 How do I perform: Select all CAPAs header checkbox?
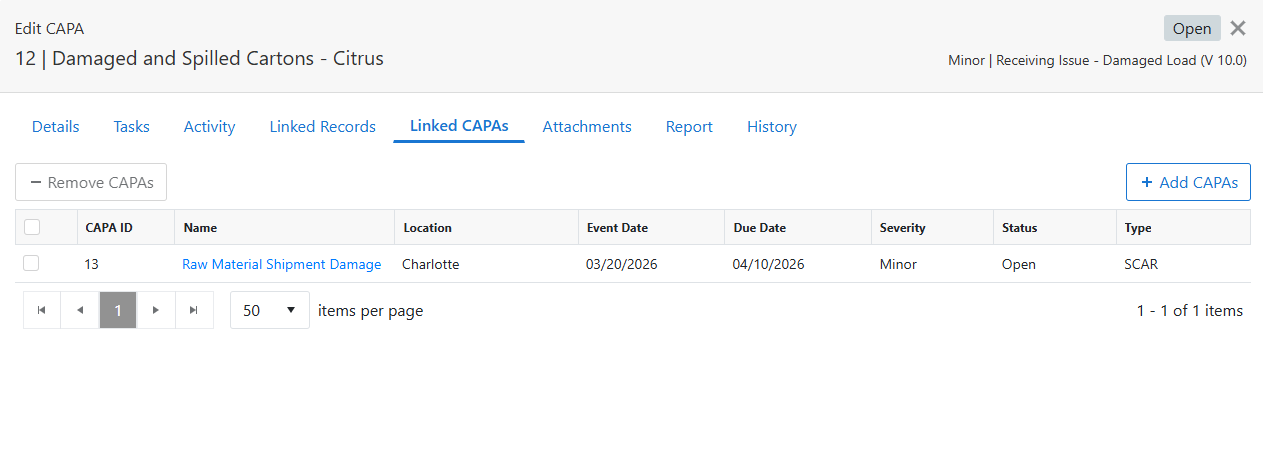pyautogui.click(x=32, y=227)
